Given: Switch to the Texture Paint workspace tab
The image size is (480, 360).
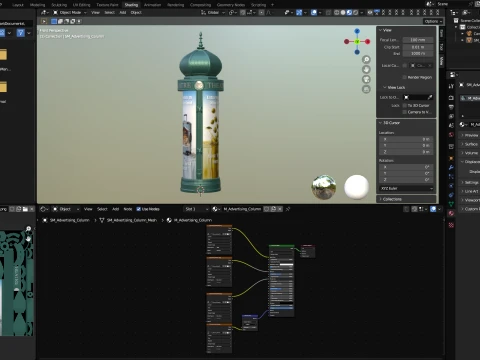Looking at the screenshot, I should coord(107,5).
